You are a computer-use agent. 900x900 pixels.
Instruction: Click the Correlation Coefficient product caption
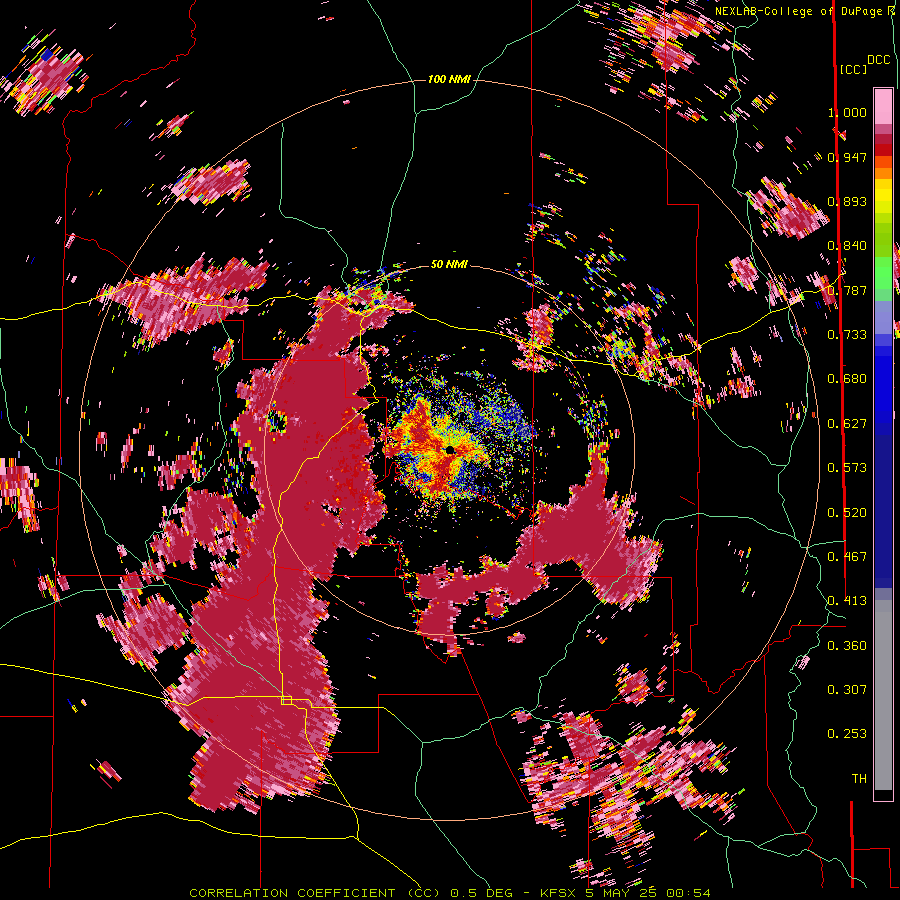450,893
